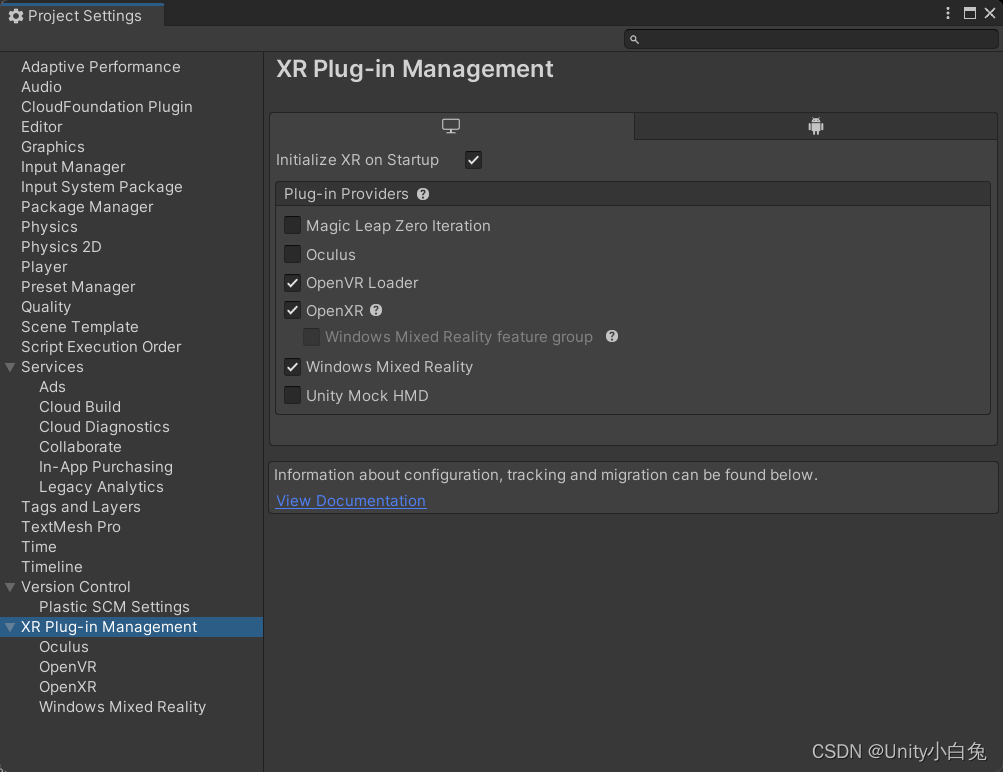Open Package Manager settings
The image size is (1003, 772).
click(x=87, y=207)
